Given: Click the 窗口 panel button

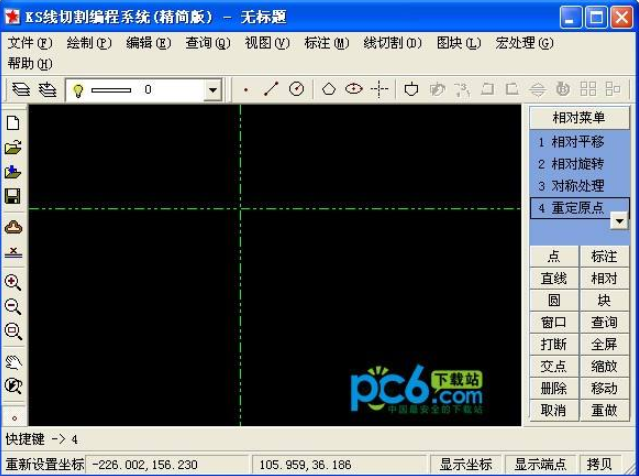Looking at the screenshot, I should point(554,322).
